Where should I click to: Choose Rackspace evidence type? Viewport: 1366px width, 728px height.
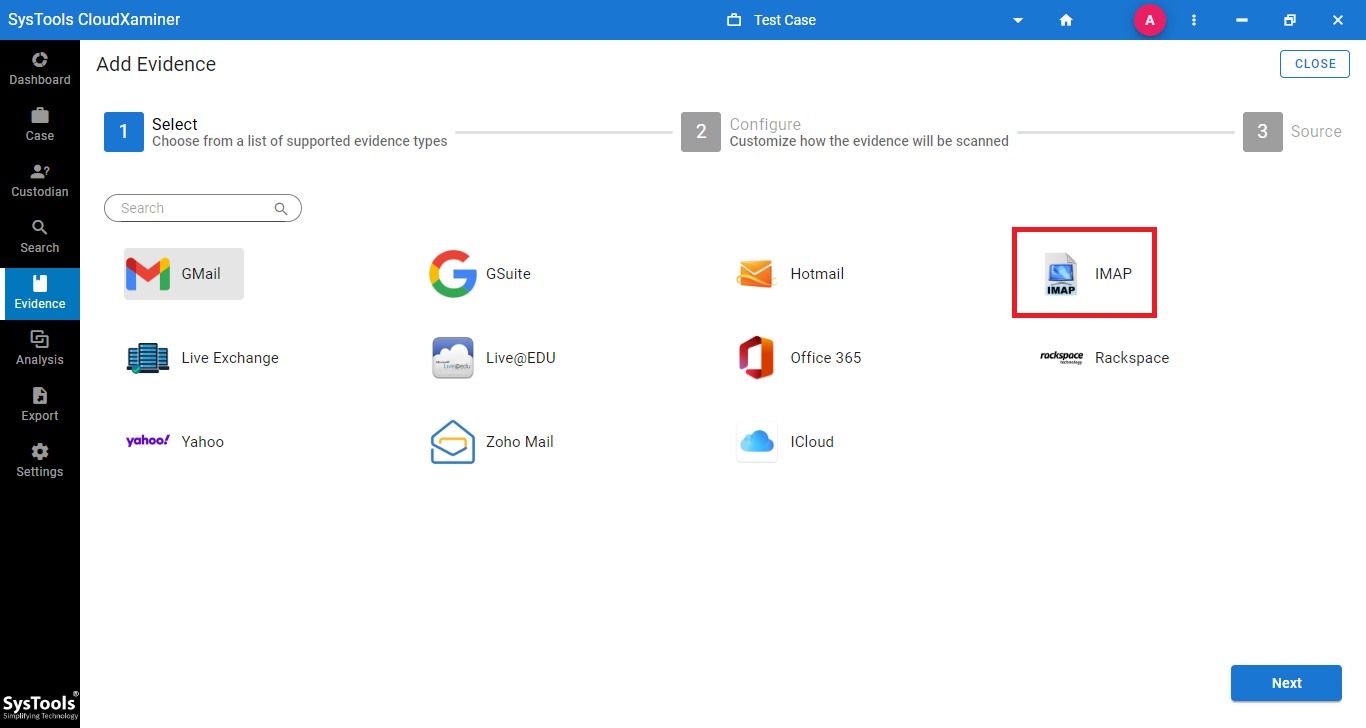click(x=1104, y=358)
